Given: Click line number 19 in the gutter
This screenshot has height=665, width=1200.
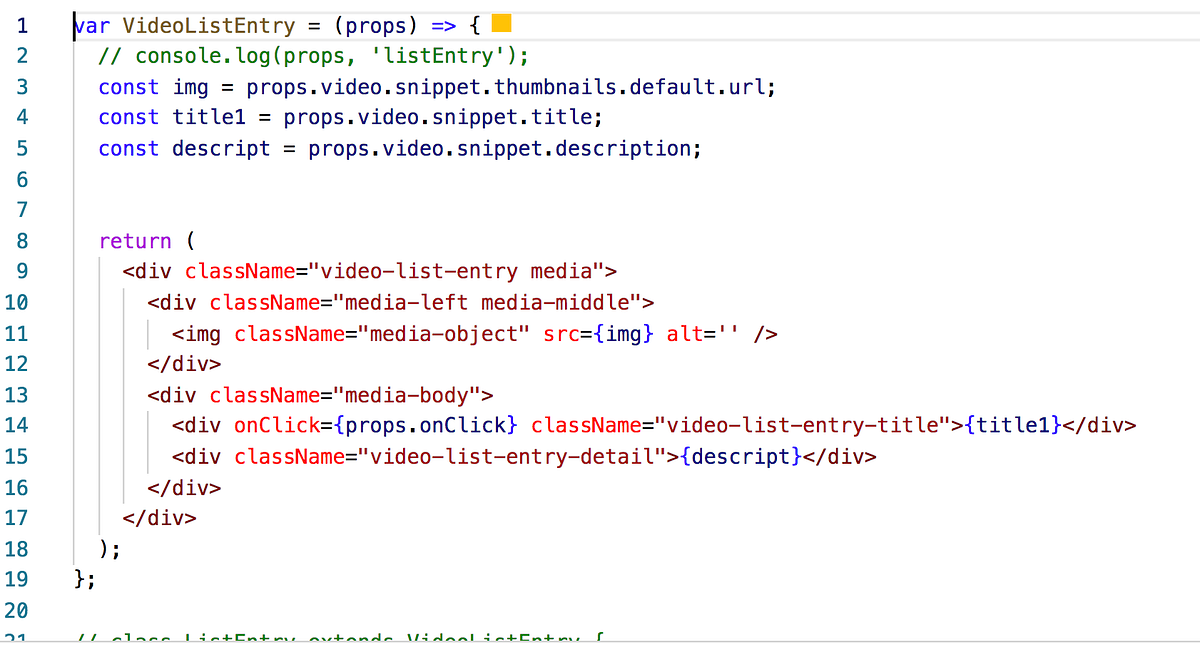Looking at the screenshot, I should coord(18,579).
